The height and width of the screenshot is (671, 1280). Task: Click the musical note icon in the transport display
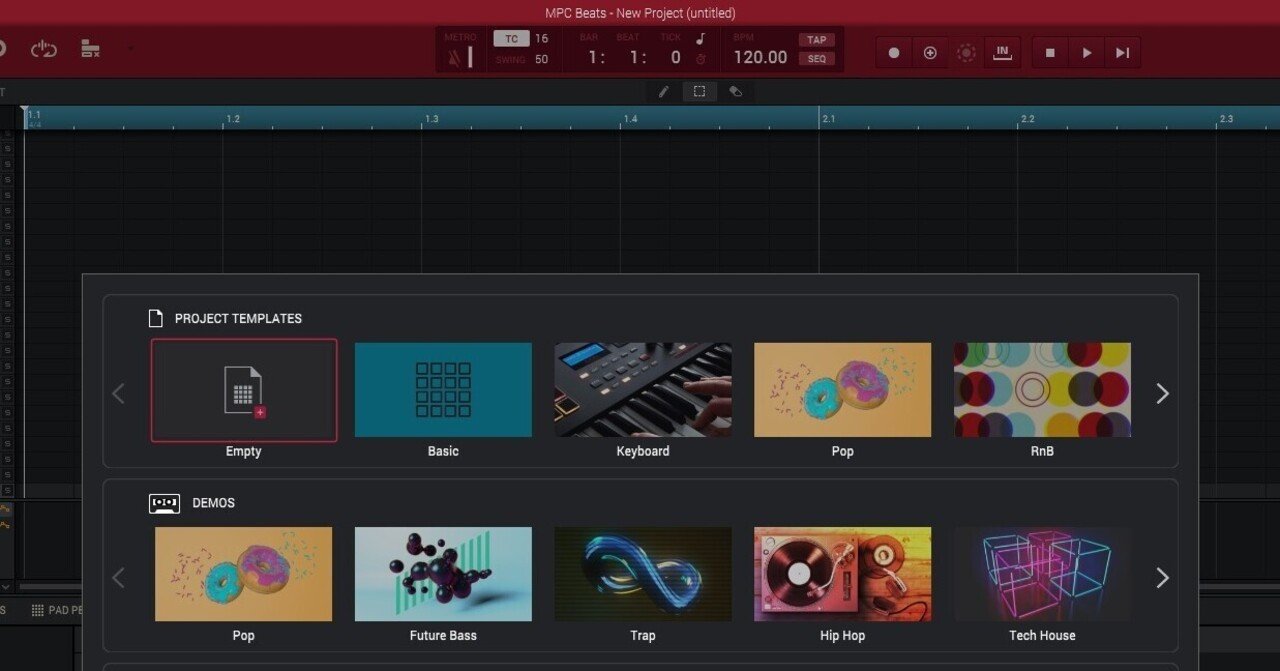pos(701,39)
